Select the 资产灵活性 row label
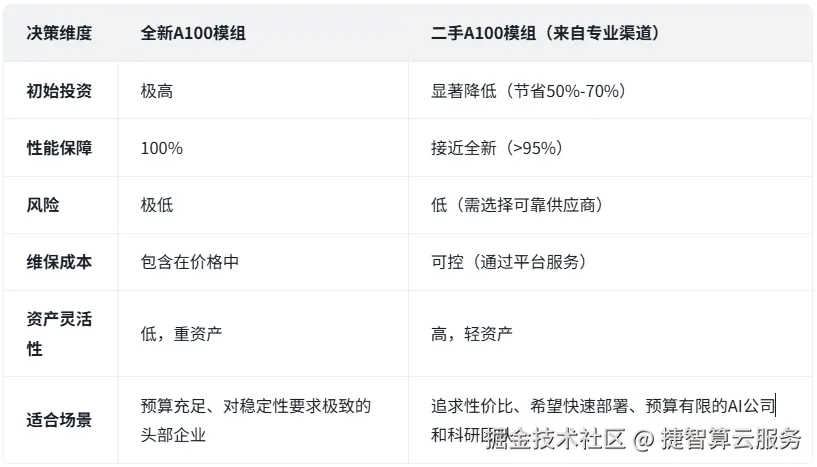This screenshot has height=467, width=817. pos(59,334)
